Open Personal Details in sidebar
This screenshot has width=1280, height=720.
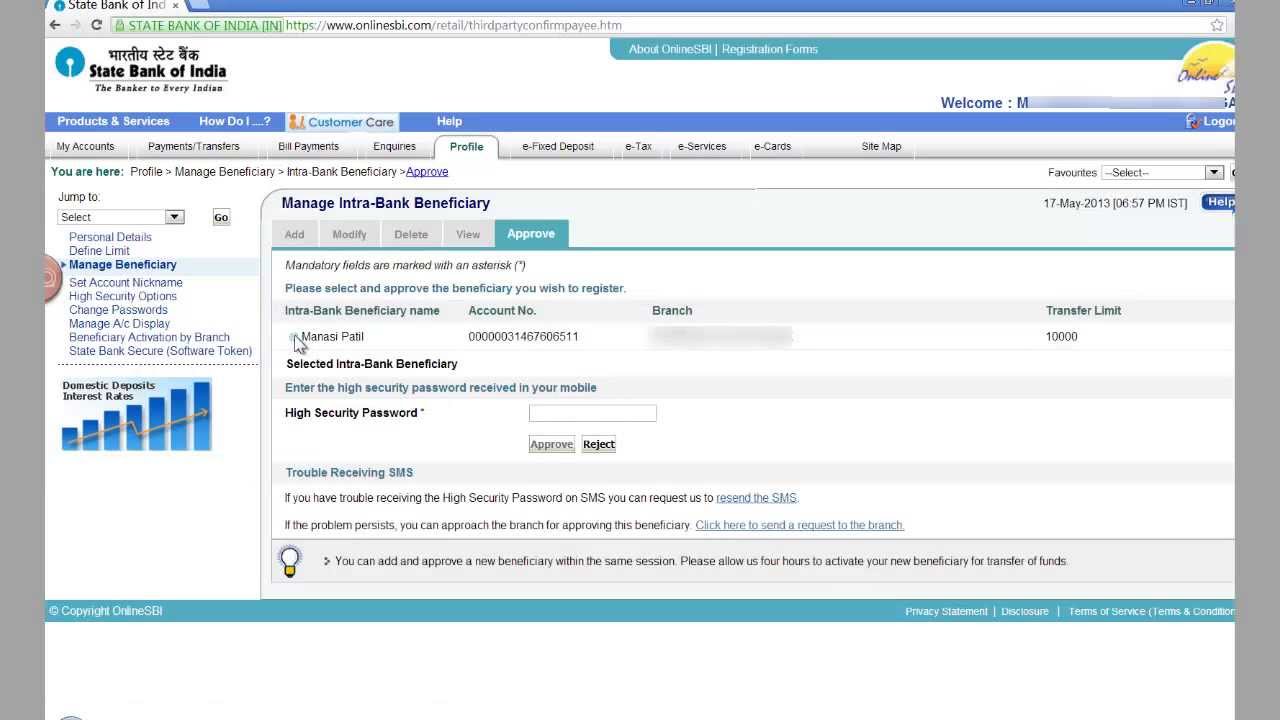(110, 237)
